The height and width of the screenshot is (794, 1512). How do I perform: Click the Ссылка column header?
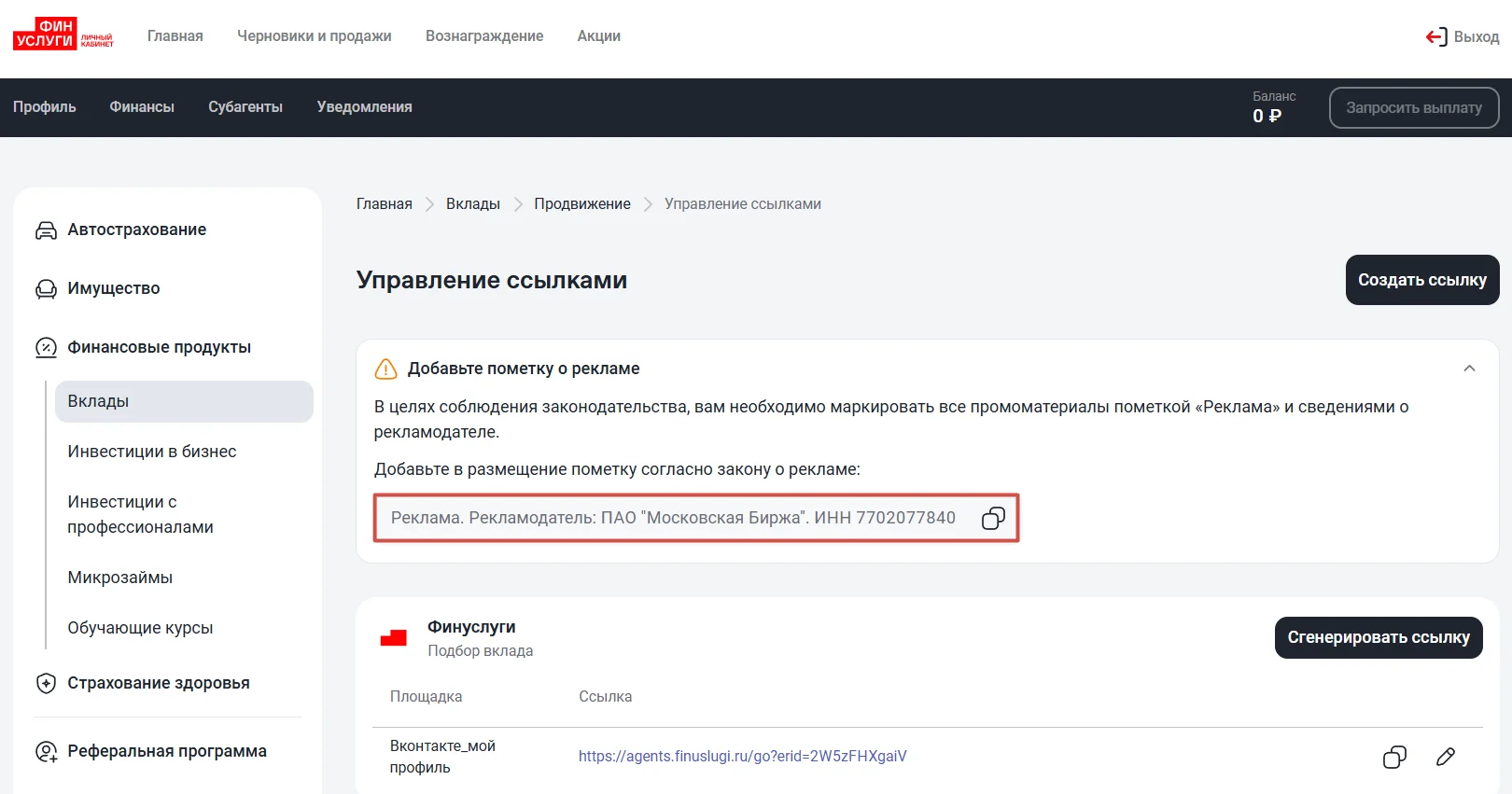605,696
